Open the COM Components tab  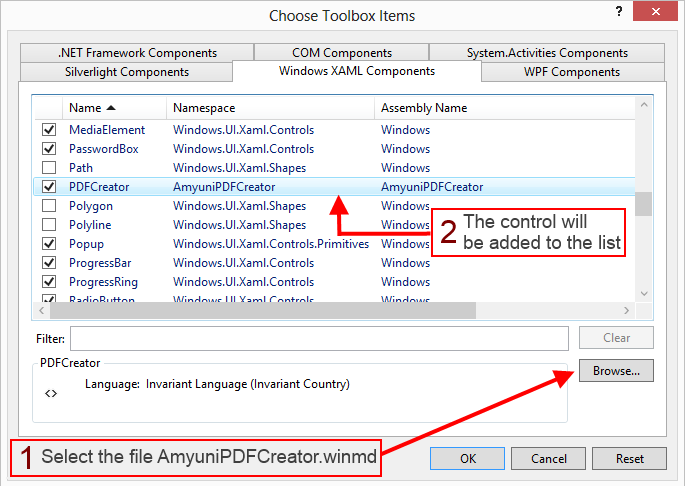342,53
